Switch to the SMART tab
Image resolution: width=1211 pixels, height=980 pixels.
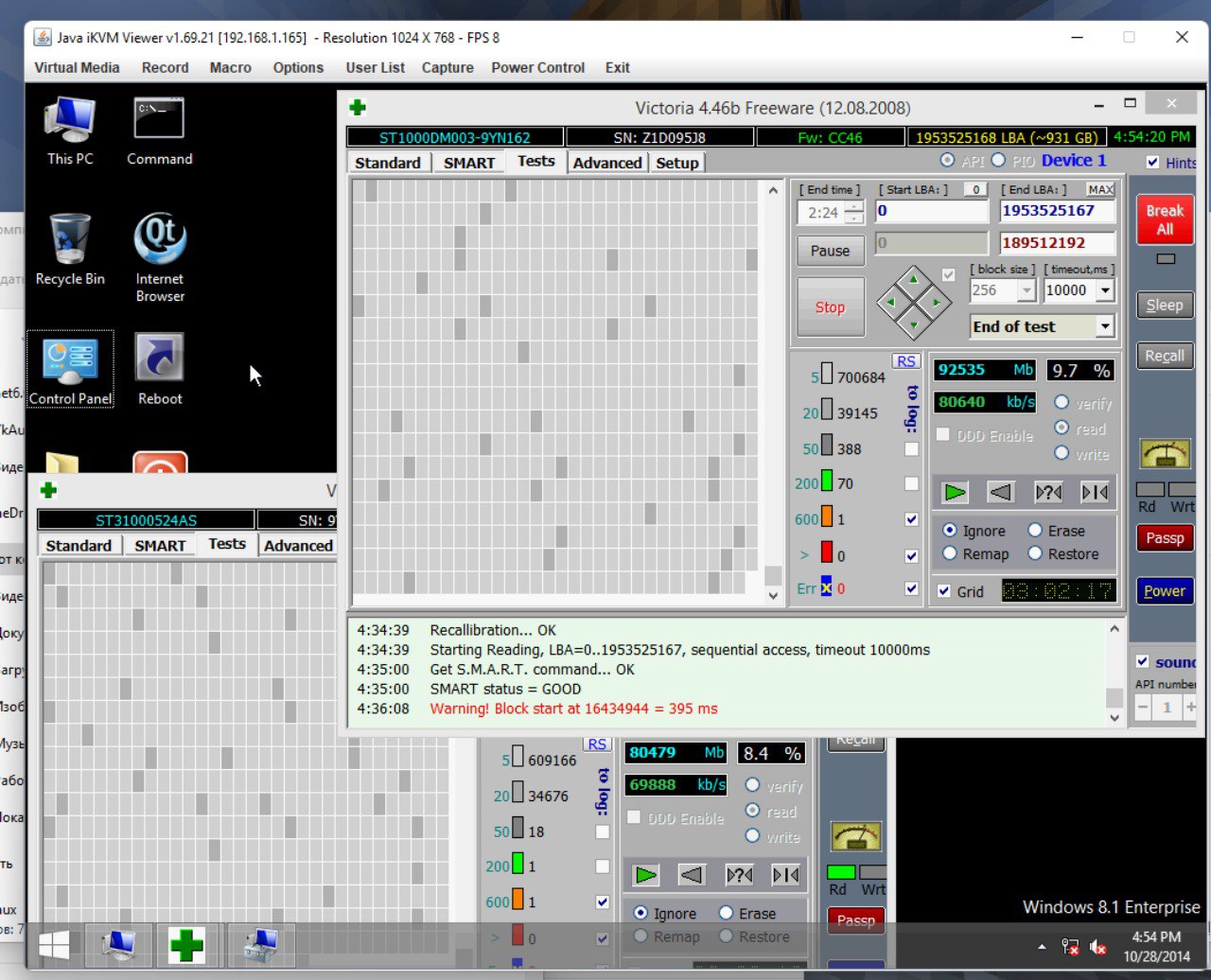coord(469,163)
